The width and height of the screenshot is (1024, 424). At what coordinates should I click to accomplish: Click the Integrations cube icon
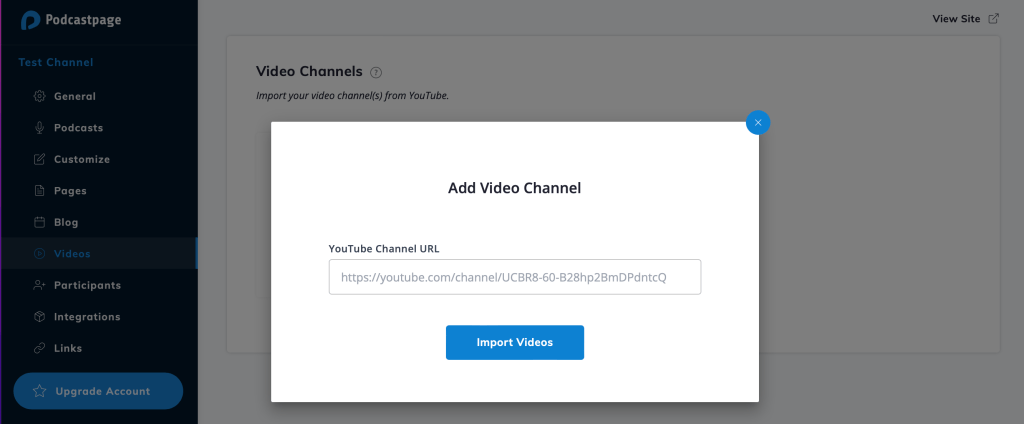(x=39, y=316)
